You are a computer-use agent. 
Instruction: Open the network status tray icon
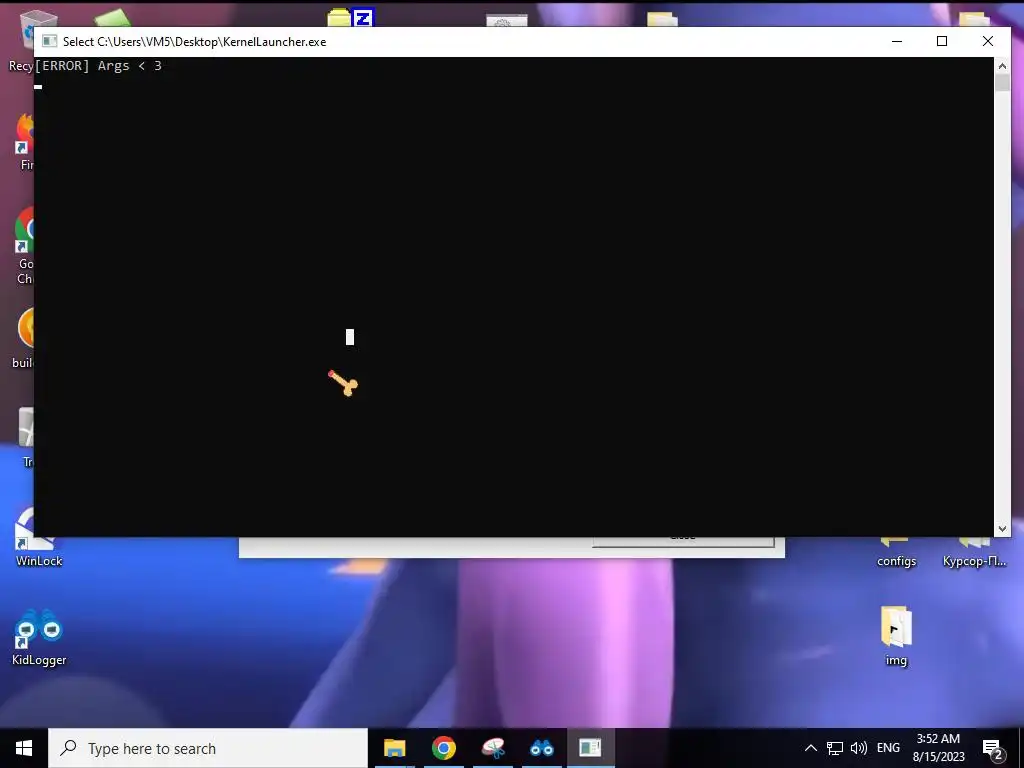point(835,748)
